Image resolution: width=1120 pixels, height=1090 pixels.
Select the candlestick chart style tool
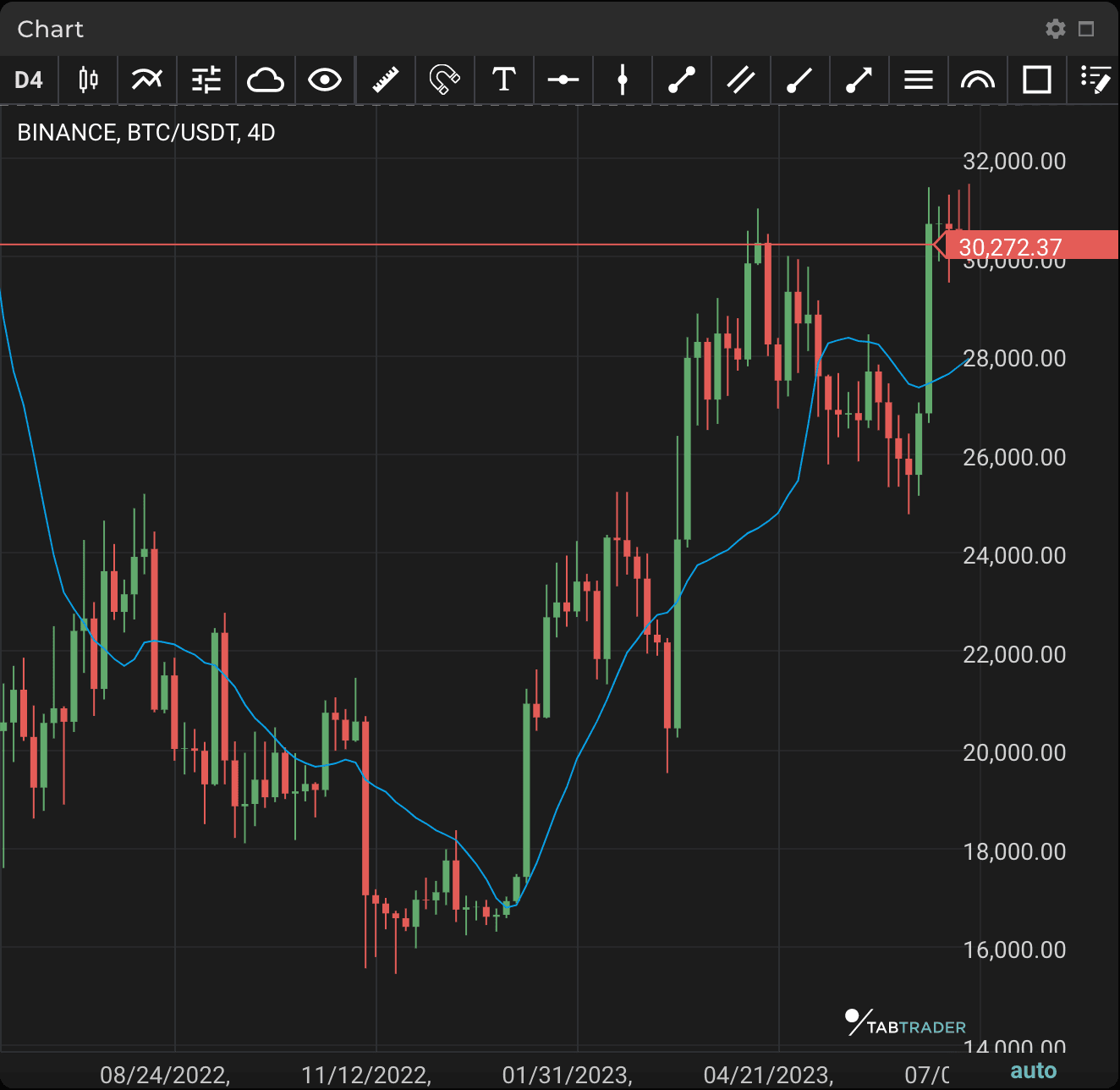click(x=87, y=80)
